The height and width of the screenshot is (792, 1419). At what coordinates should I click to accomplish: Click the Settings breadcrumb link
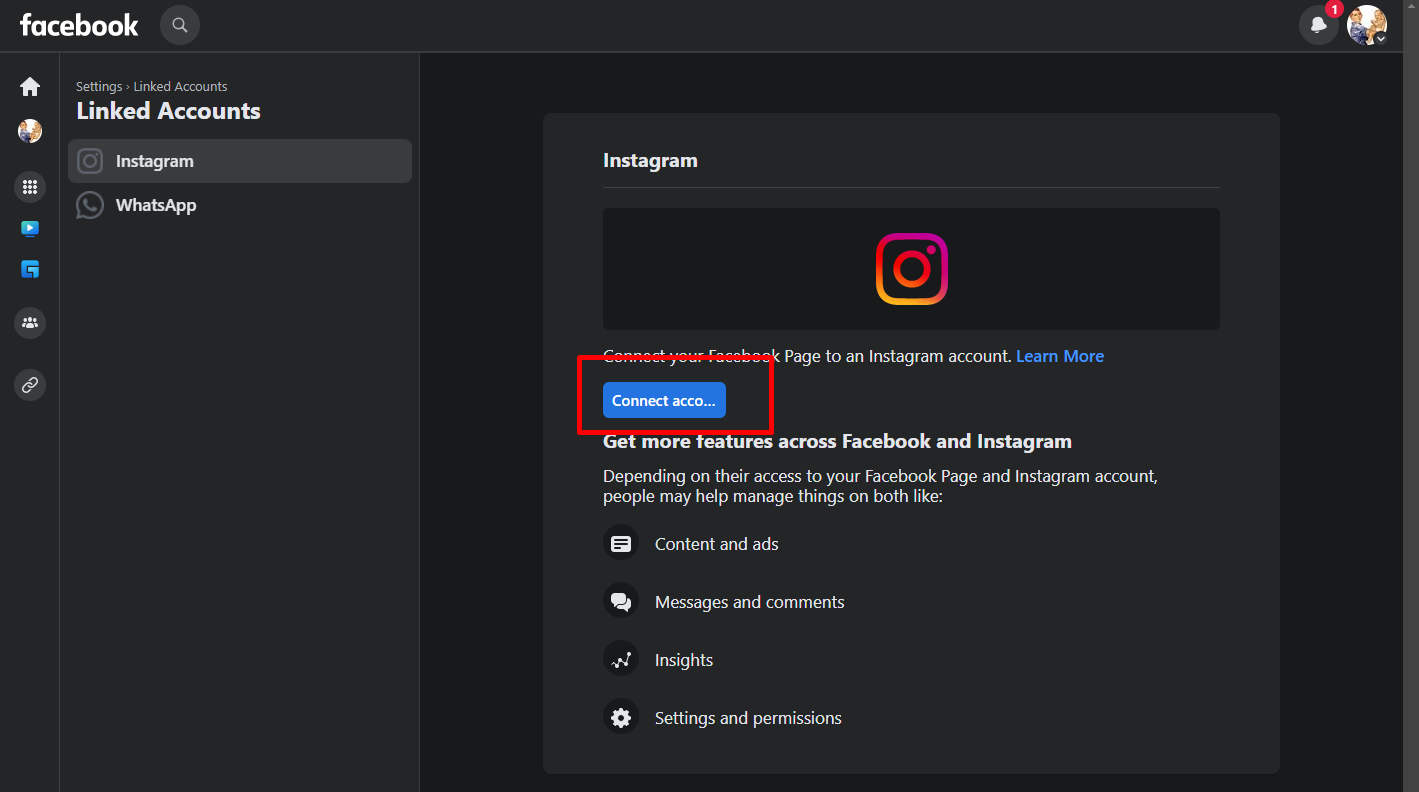(x=99, y=87)
